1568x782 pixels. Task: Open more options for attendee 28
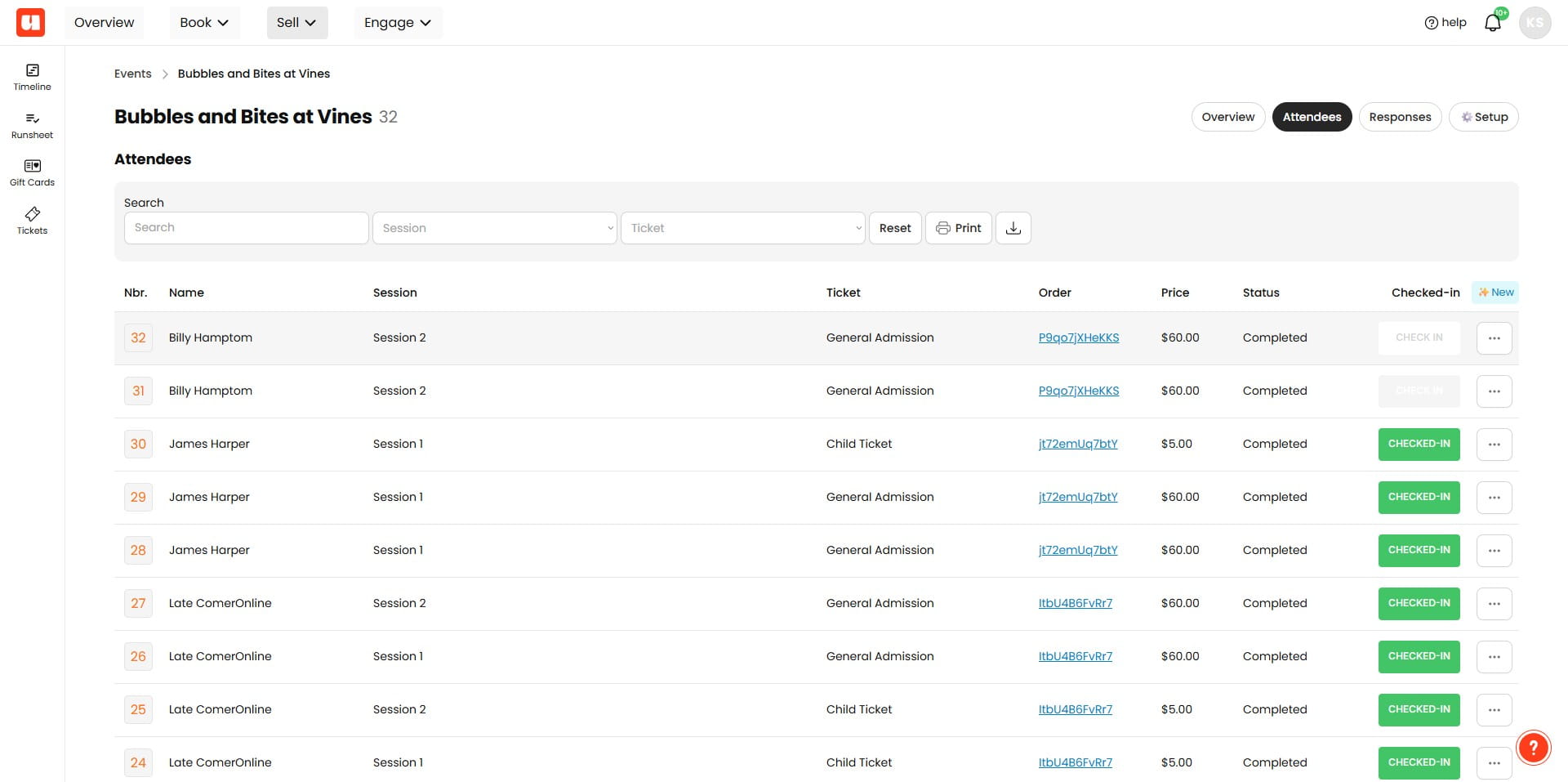pyautogui.click(x=1494, y=551)
